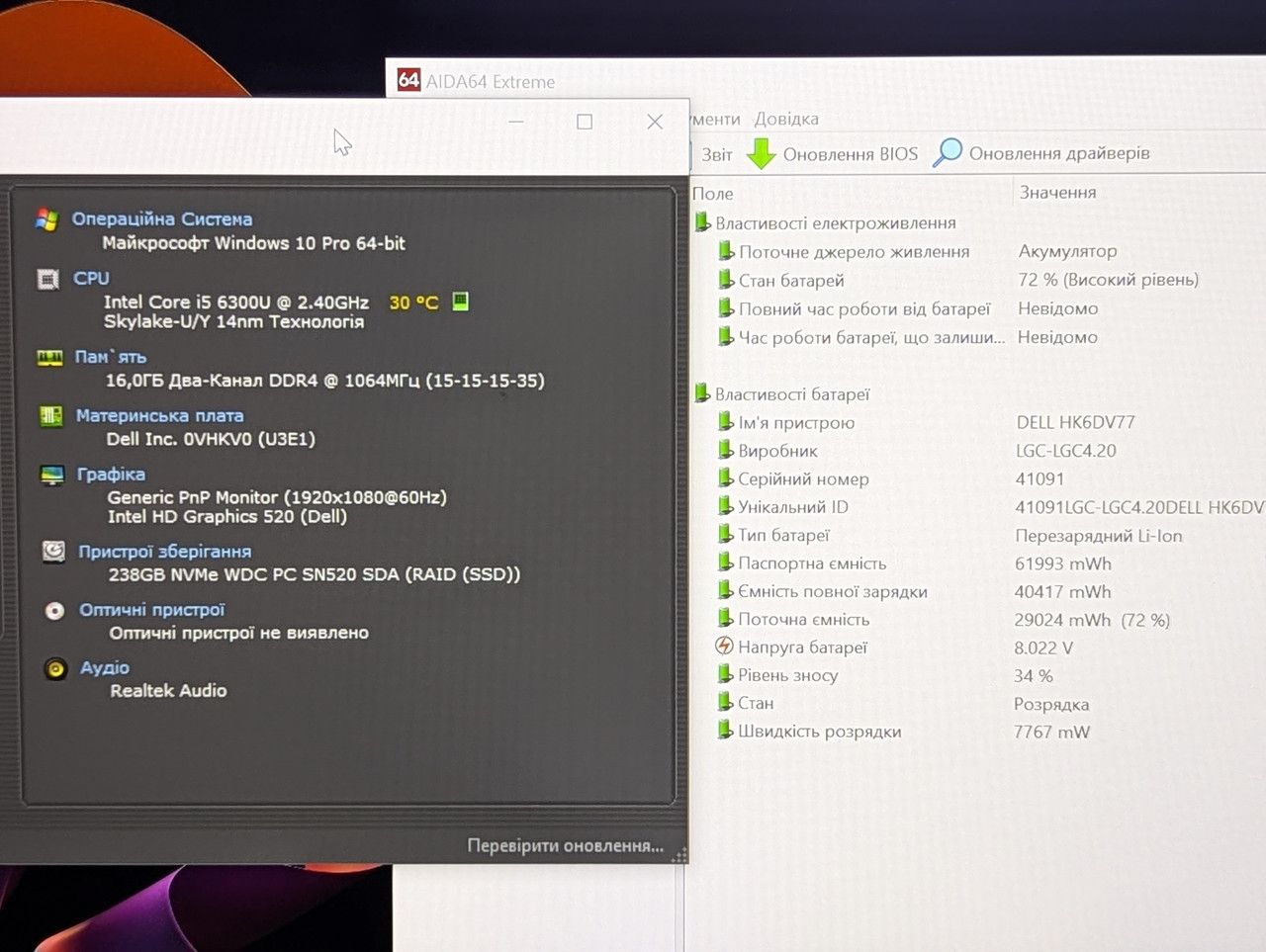Click the battery icon beside Рівень зносу
This screenshot has height=952, width=1266.
(x=725, y=674)
